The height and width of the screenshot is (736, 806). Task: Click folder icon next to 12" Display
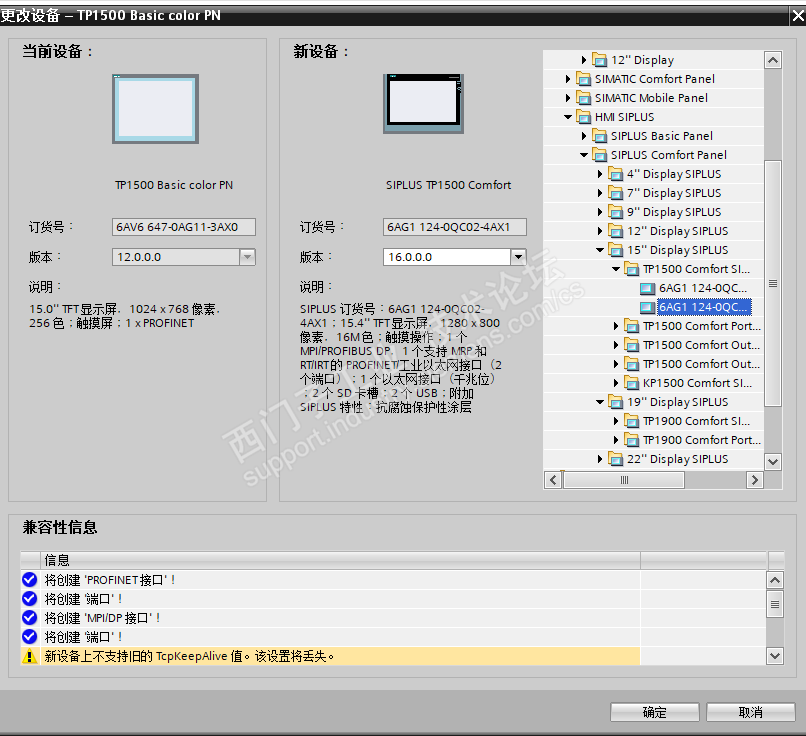pos(599,60)
